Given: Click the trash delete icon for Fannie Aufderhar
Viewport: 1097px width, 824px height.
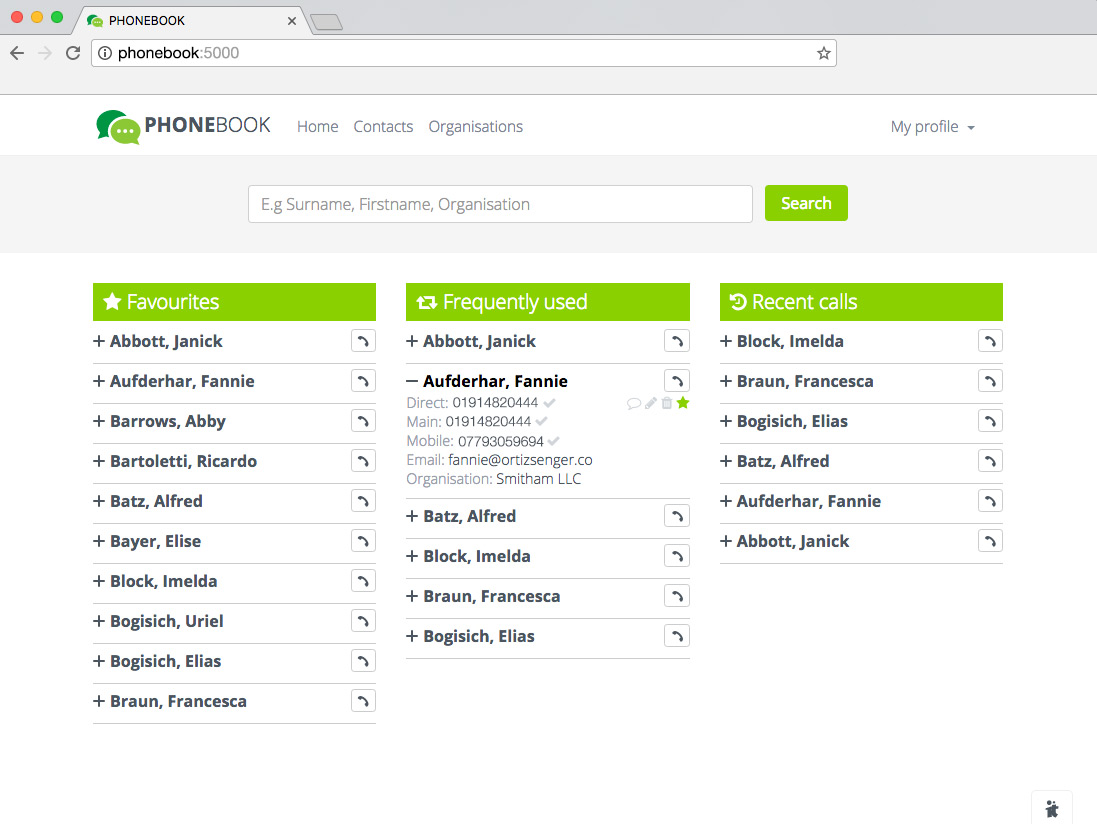Looking at the screenshot, I should [666, 403].
